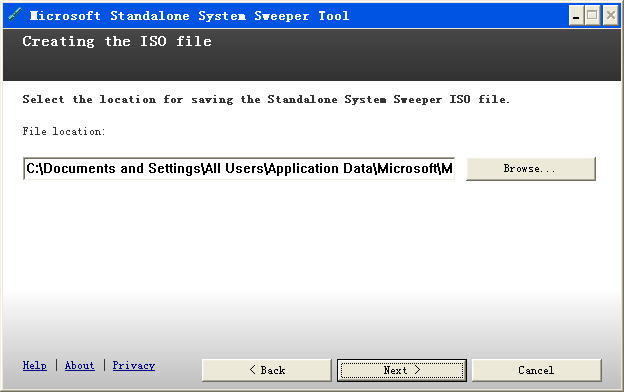Image resolution: width=624 pixels, height=392 pixels.
Task: Open the About link
Action: pos(80,365)
